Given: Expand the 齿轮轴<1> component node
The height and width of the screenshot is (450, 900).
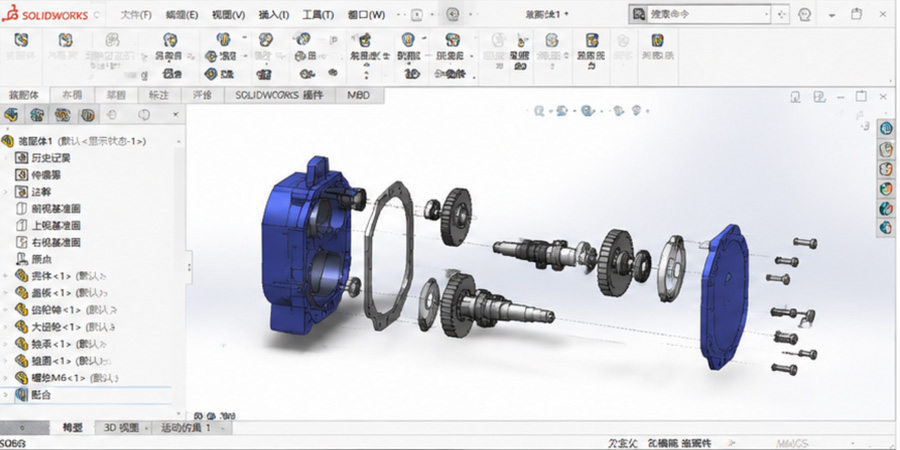Looking at the screenshot, I should [5, 310].
